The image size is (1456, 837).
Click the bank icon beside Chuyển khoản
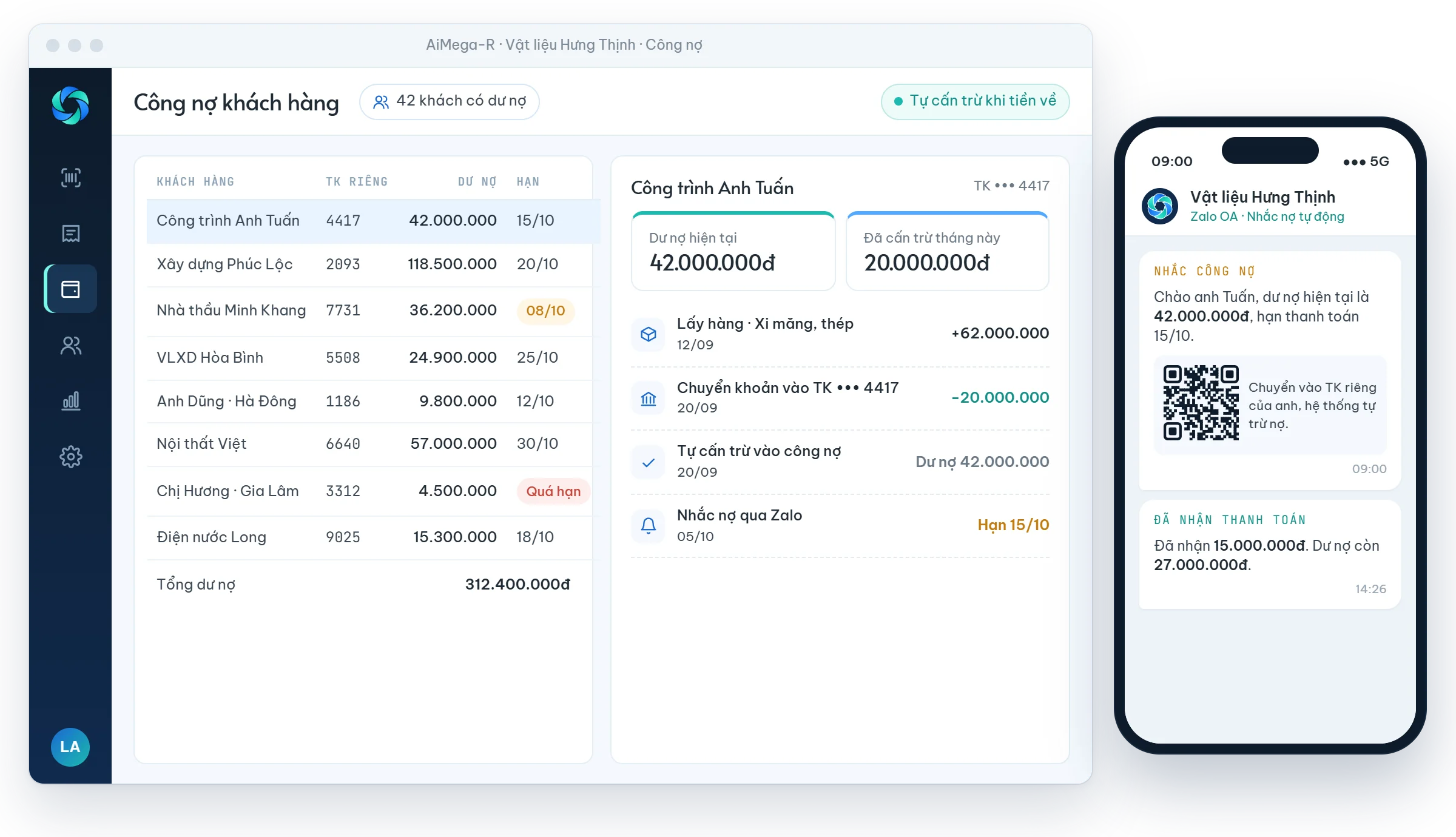[649, 398]
